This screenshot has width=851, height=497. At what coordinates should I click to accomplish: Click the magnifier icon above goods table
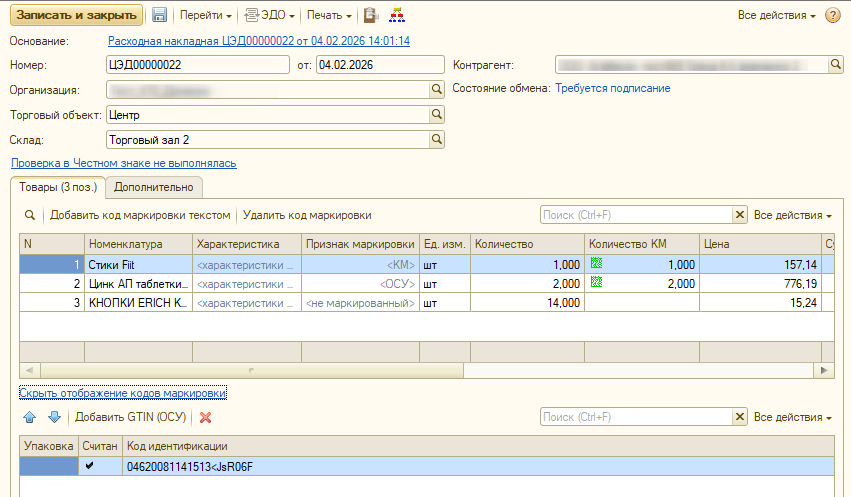[x=30, y=215]
